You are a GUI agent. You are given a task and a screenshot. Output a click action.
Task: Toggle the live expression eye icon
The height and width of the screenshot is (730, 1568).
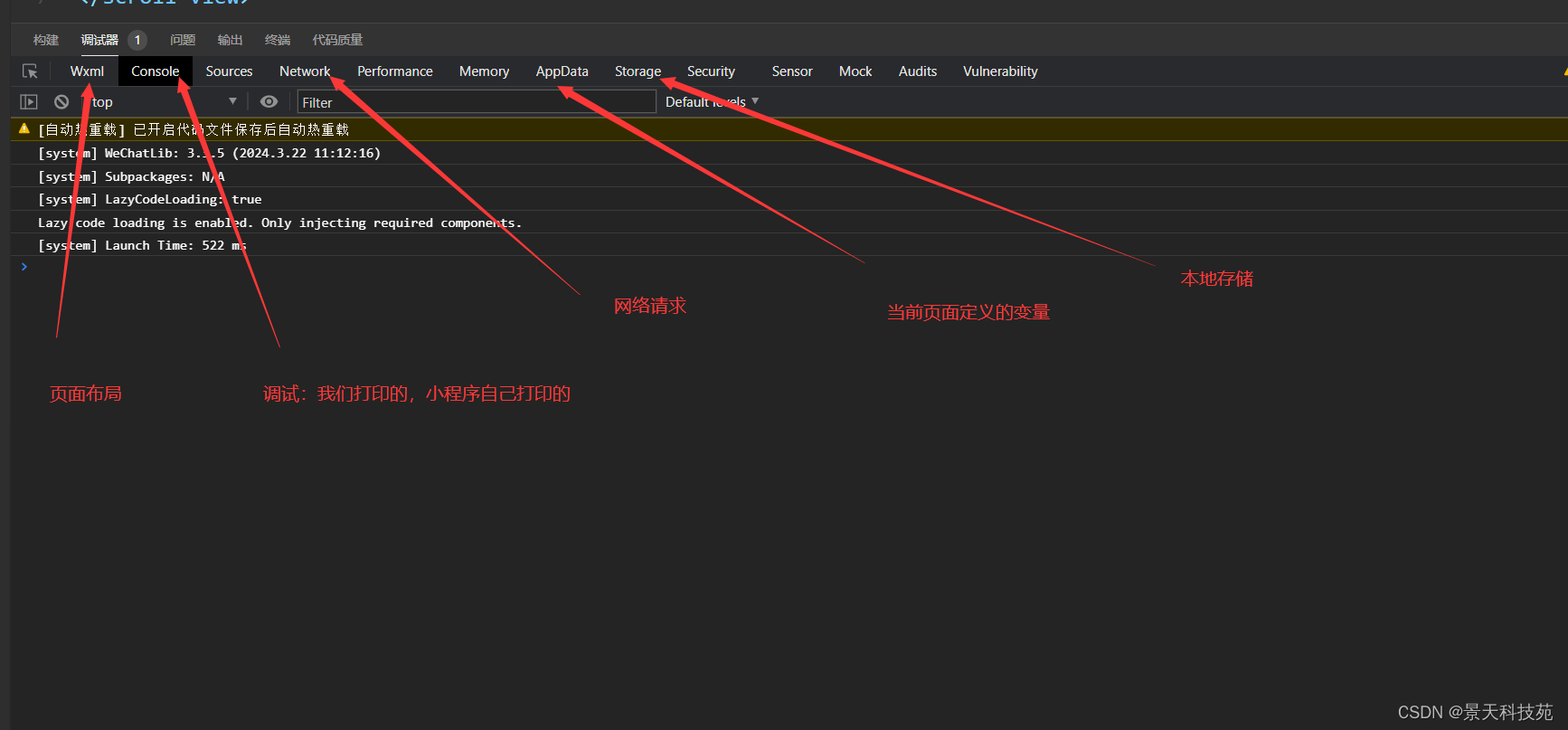pyautogui.click(x=269, y=102)
